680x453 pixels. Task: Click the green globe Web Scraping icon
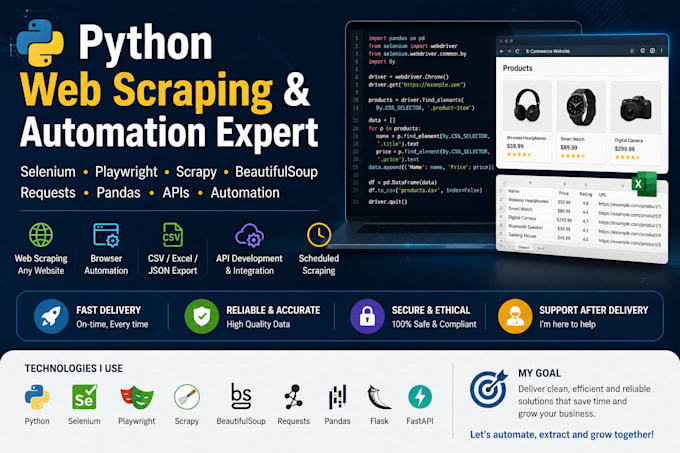(41, 235)
